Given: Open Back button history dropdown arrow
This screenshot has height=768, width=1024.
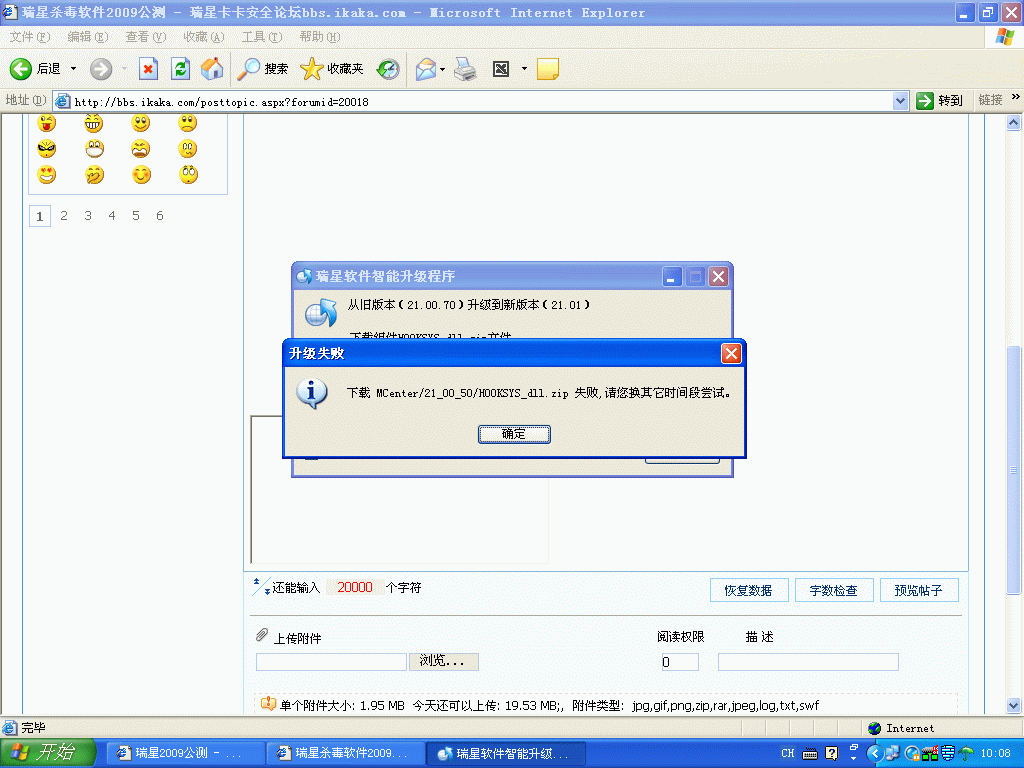Looking at the screenshot, I should 73,69.
